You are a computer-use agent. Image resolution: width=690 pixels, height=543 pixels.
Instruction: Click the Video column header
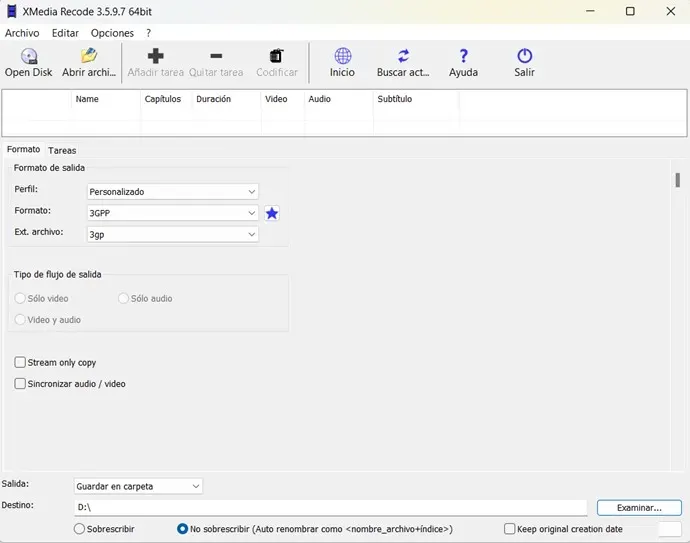pos(283,99)
